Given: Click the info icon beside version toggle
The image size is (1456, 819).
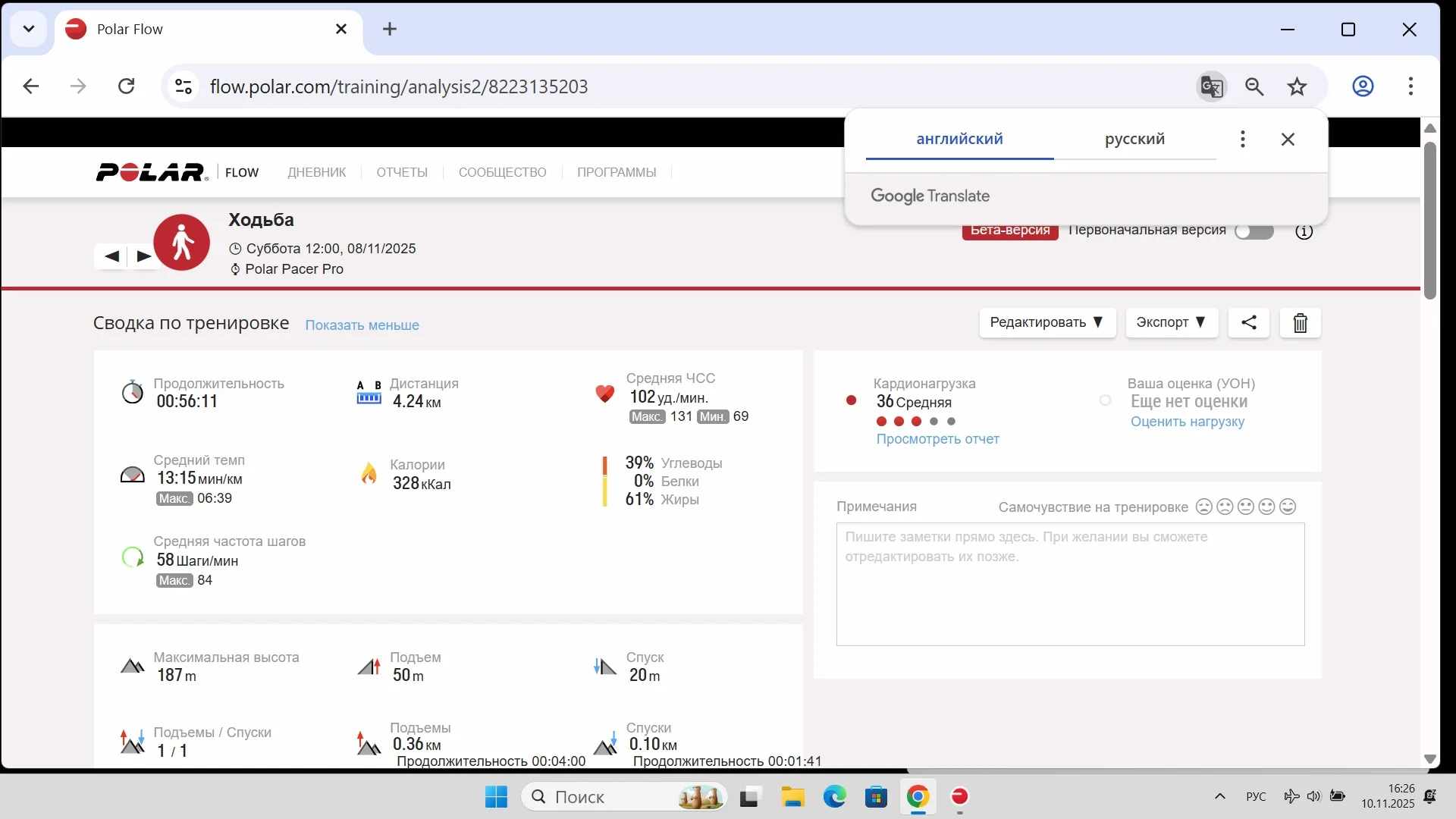Looking at the screenshot, I should click(x=1304, y=232).
